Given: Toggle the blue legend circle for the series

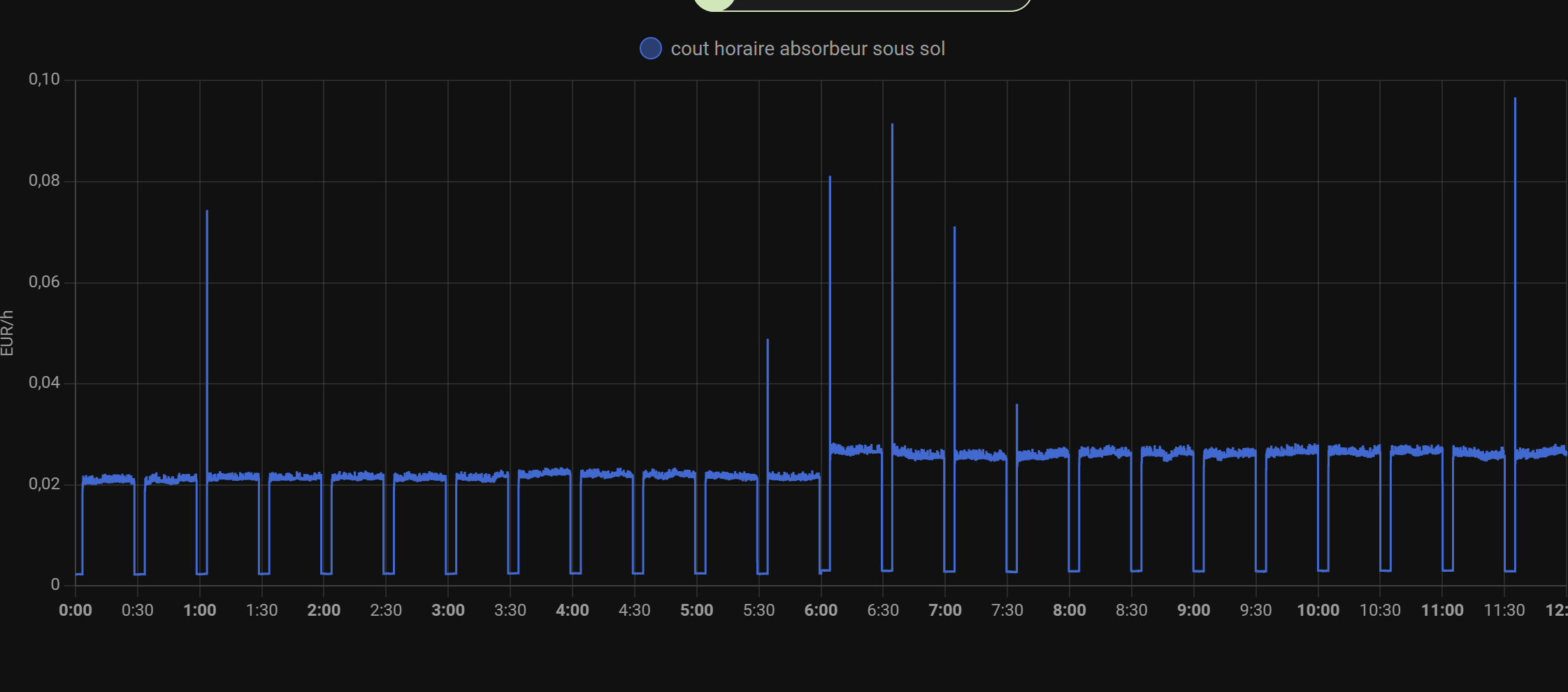Looking at the screenshot, I should [x=650, y=48].
